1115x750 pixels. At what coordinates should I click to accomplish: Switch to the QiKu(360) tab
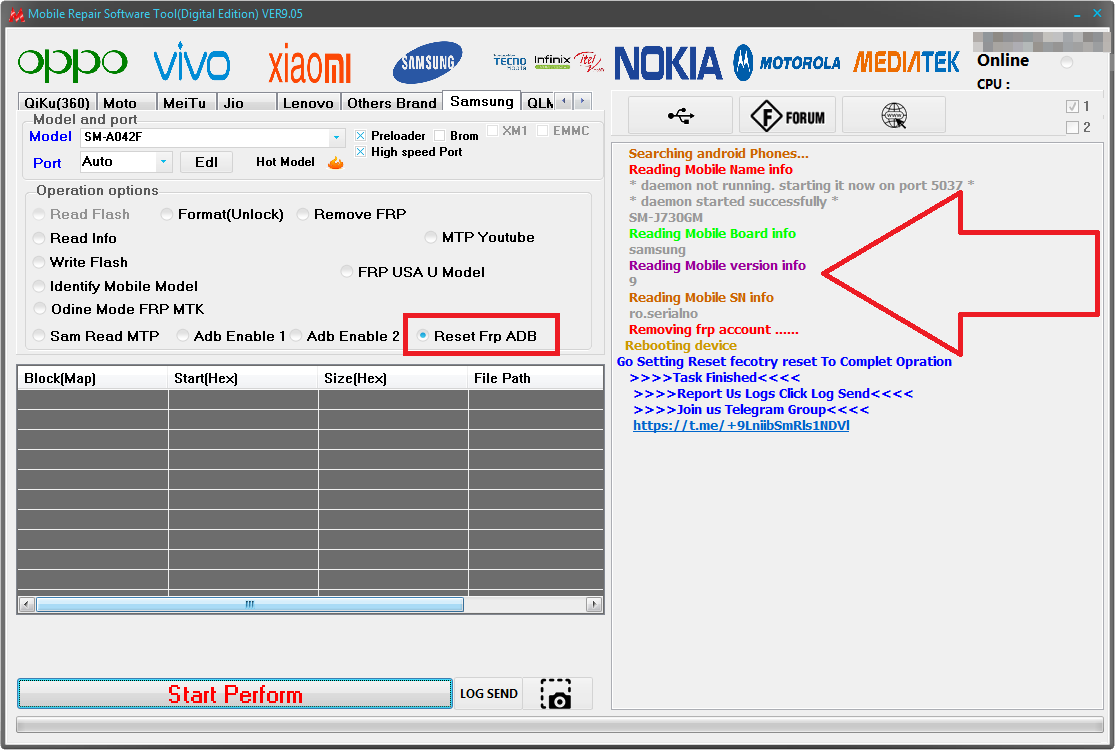[x=57, y=102]
